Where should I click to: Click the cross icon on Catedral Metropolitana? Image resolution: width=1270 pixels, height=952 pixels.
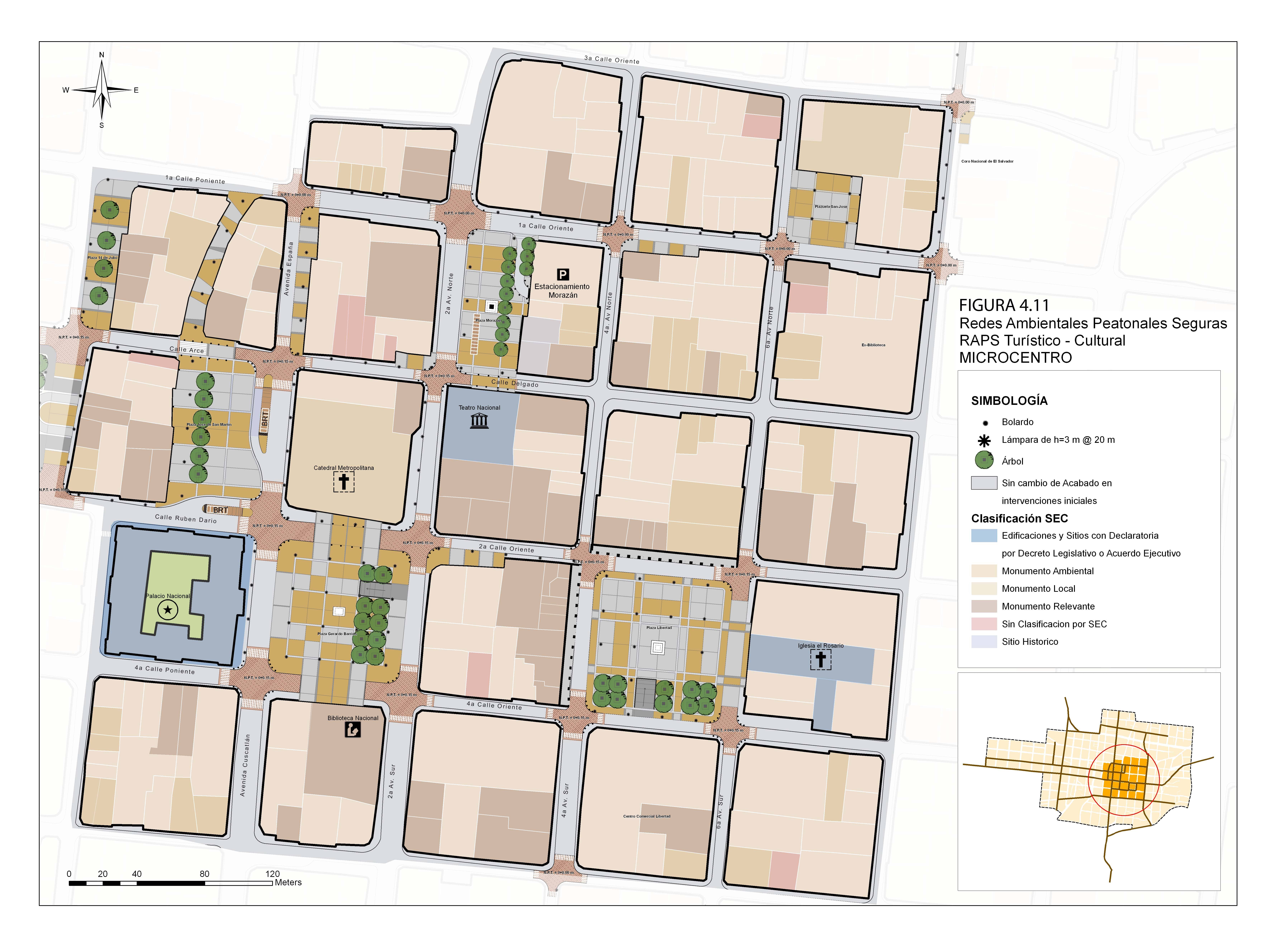344,482
